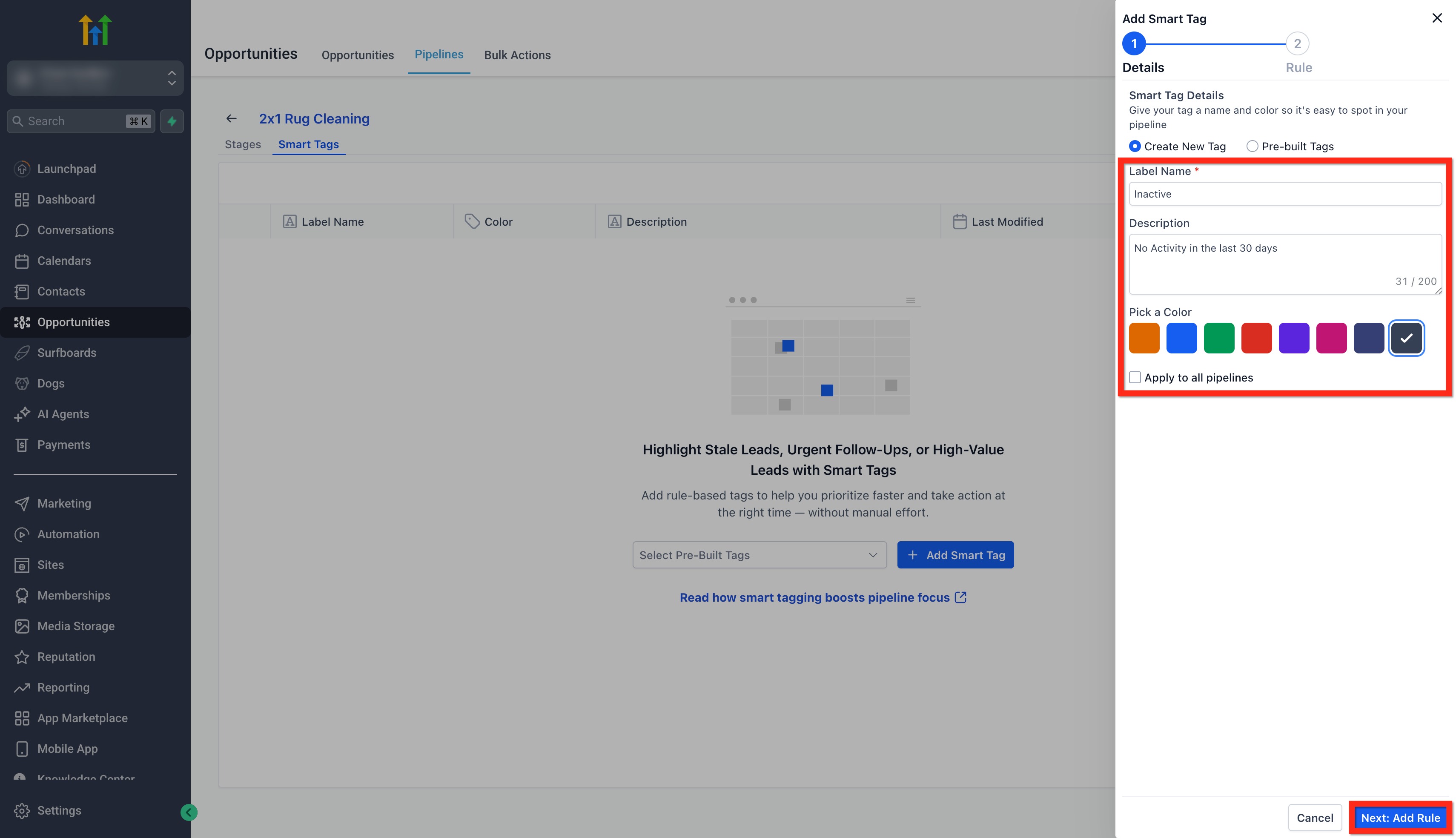
Task: Open the Settings gear in sidebar
Action: point(22,810)
